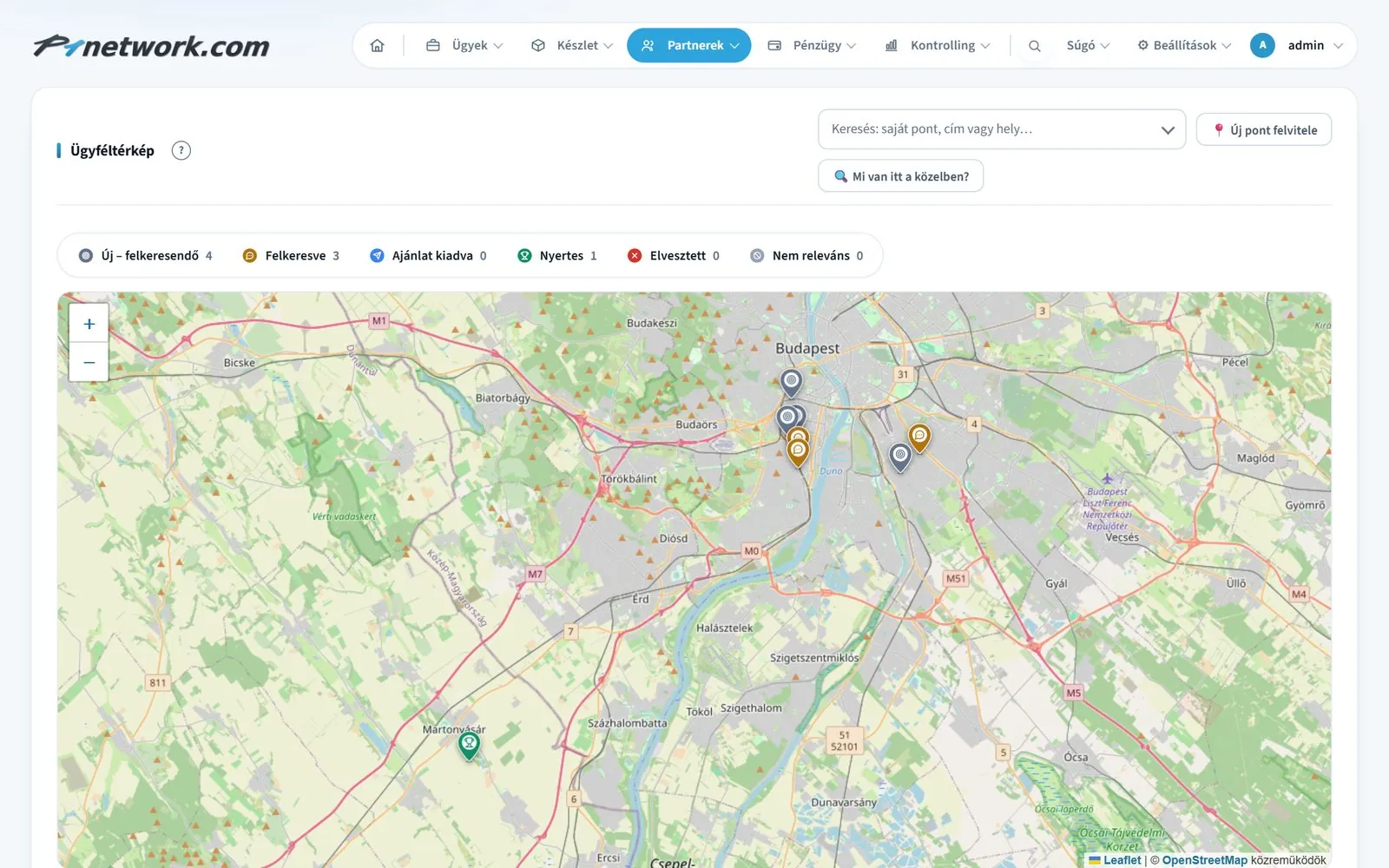Viewport: 1389px width, 868px height.
Task: Open the Ügyek menu
Action: tap(464, 45)
